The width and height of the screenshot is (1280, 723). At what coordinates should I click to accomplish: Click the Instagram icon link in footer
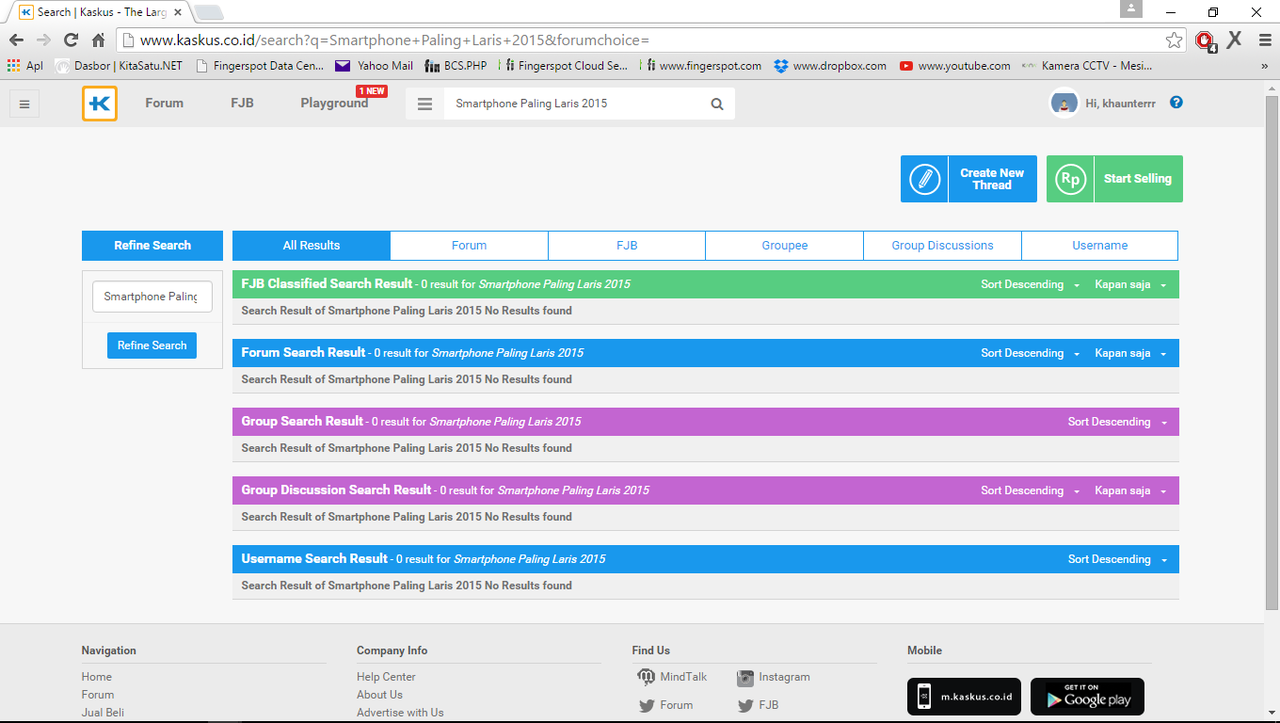pyautogui.click(x=745, y=678)
